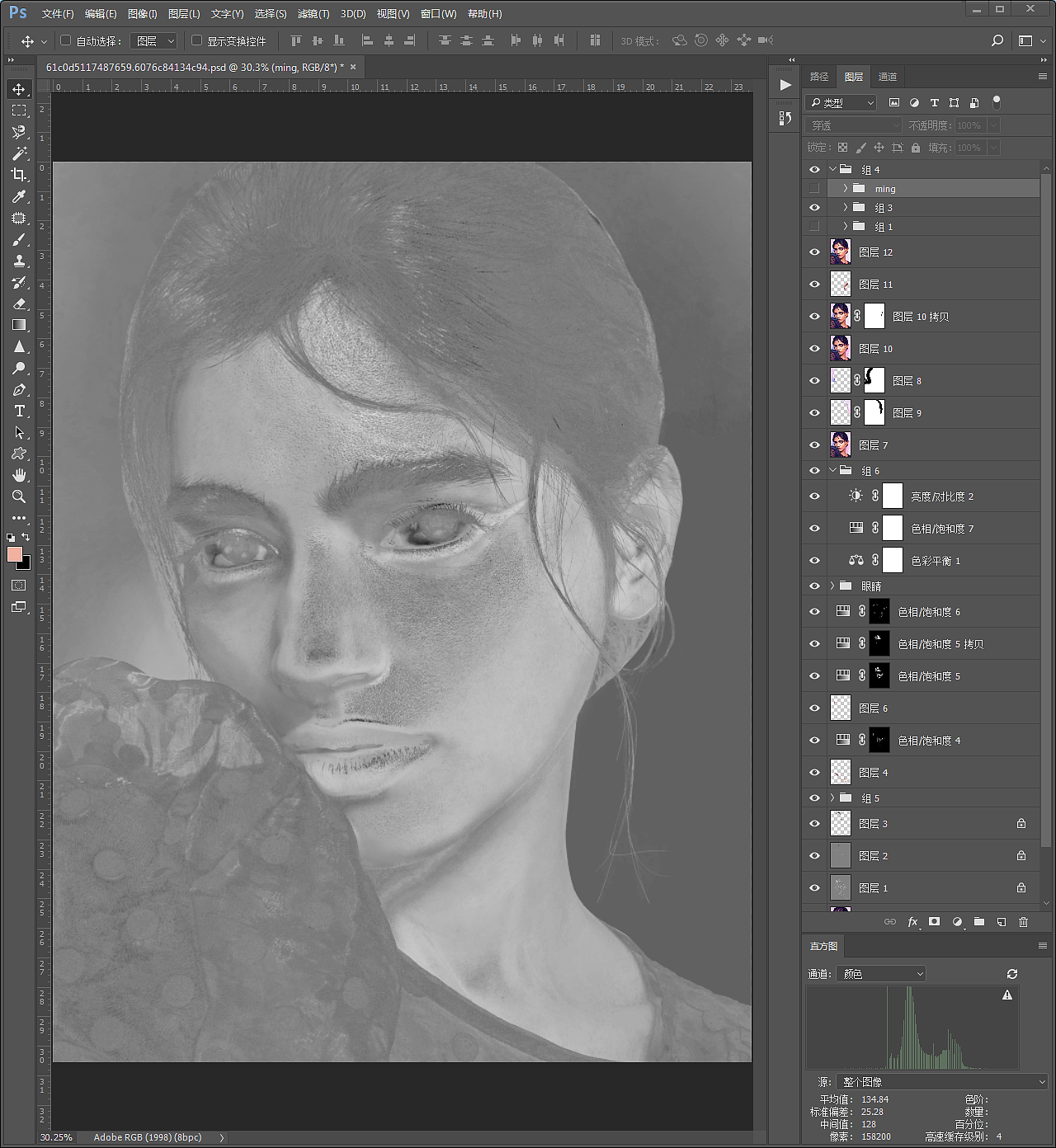This screenshot has height=1148, width=1056.
Task: Expand the ming group
Action: (x=846, y=189)
